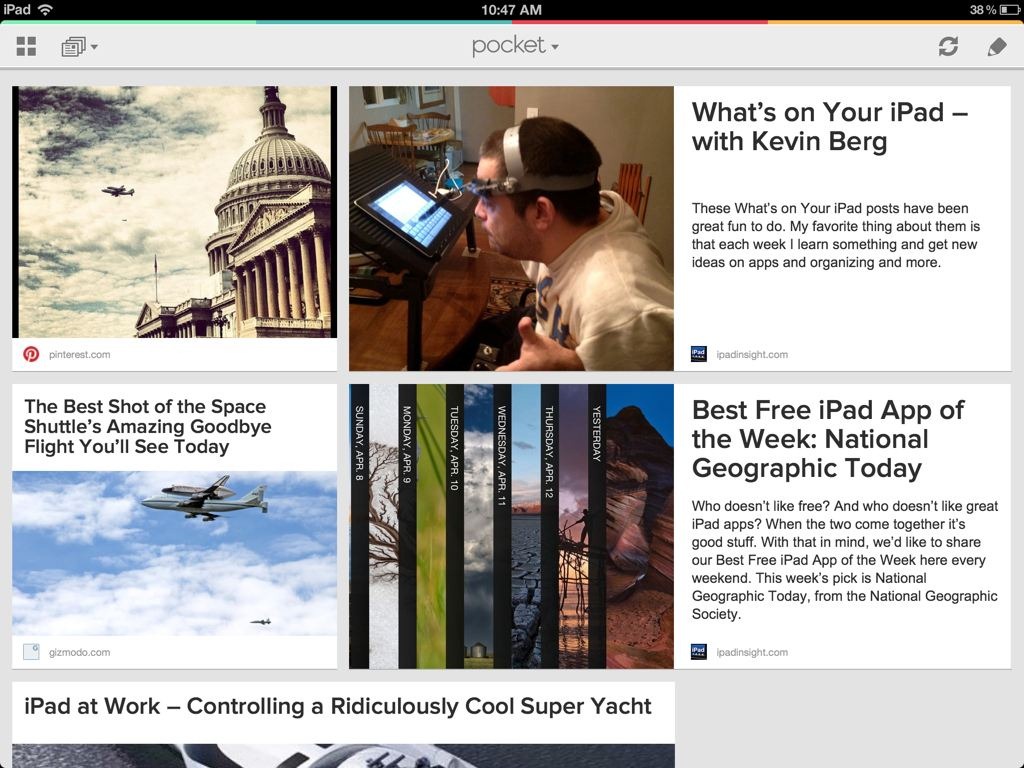Click the Kevin Berg photo thumbnail

pos(511,228)
